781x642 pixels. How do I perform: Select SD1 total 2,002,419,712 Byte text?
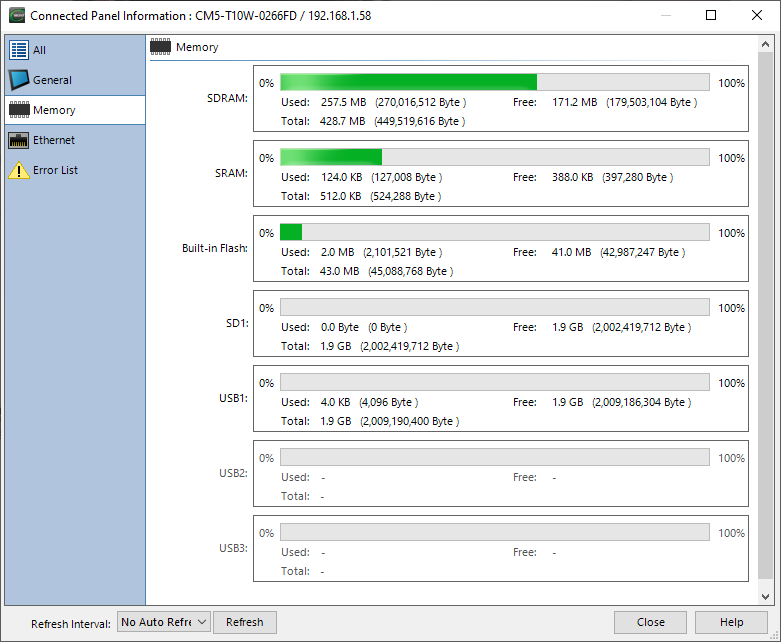tap(409, 346)
